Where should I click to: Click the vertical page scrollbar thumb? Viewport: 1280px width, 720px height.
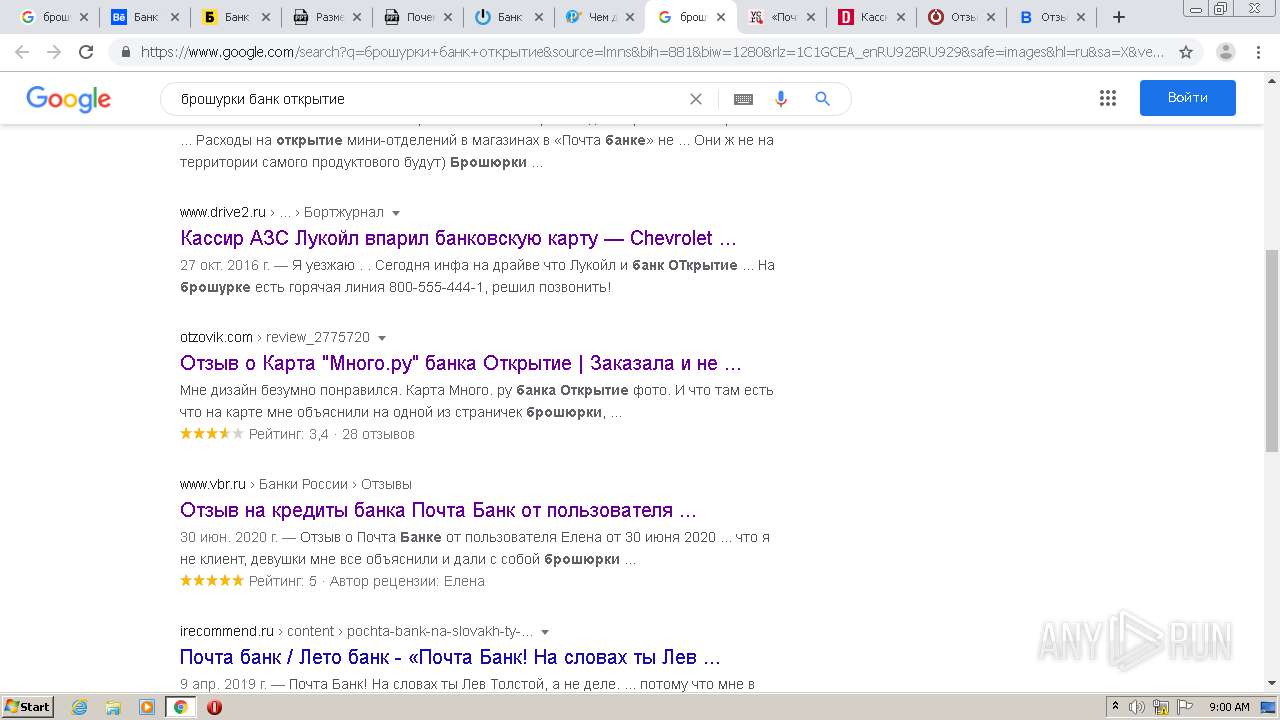coord(1271,350)
